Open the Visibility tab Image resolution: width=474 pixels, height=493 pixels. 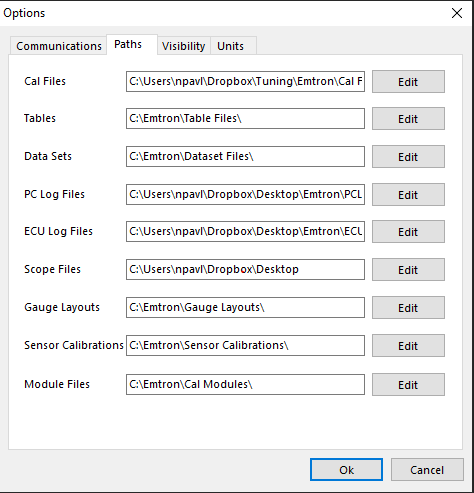point(184,46)
